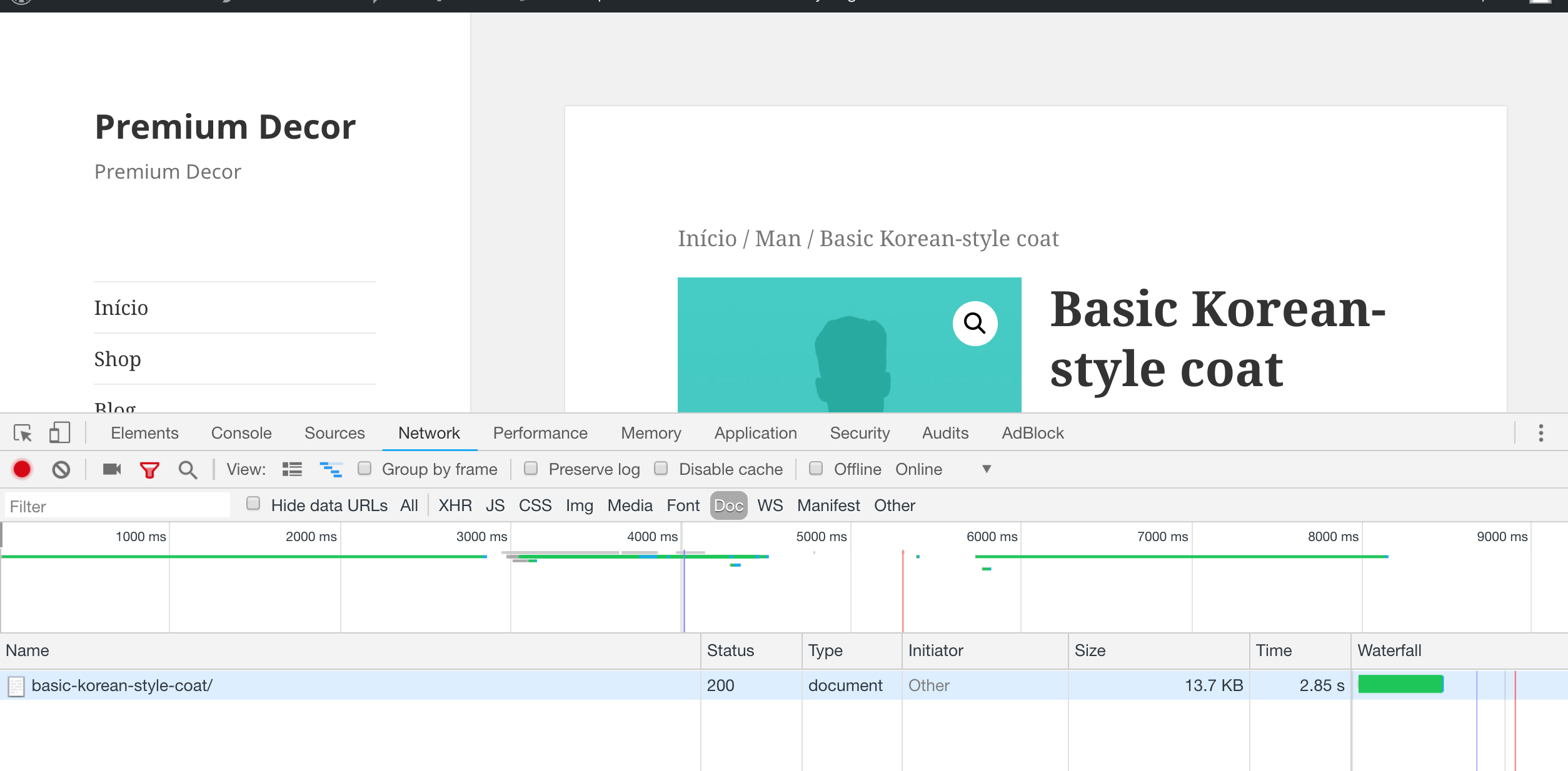Open the Performance tab
This screenshot has width=1568, height=771.
[x=540, y=433]
